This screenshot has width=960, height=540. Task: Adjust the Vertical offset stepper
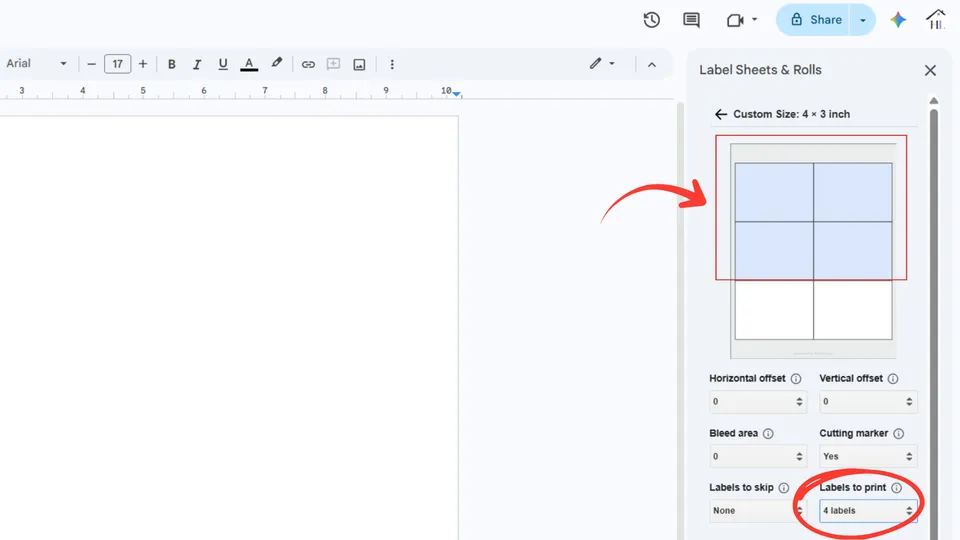909,402
